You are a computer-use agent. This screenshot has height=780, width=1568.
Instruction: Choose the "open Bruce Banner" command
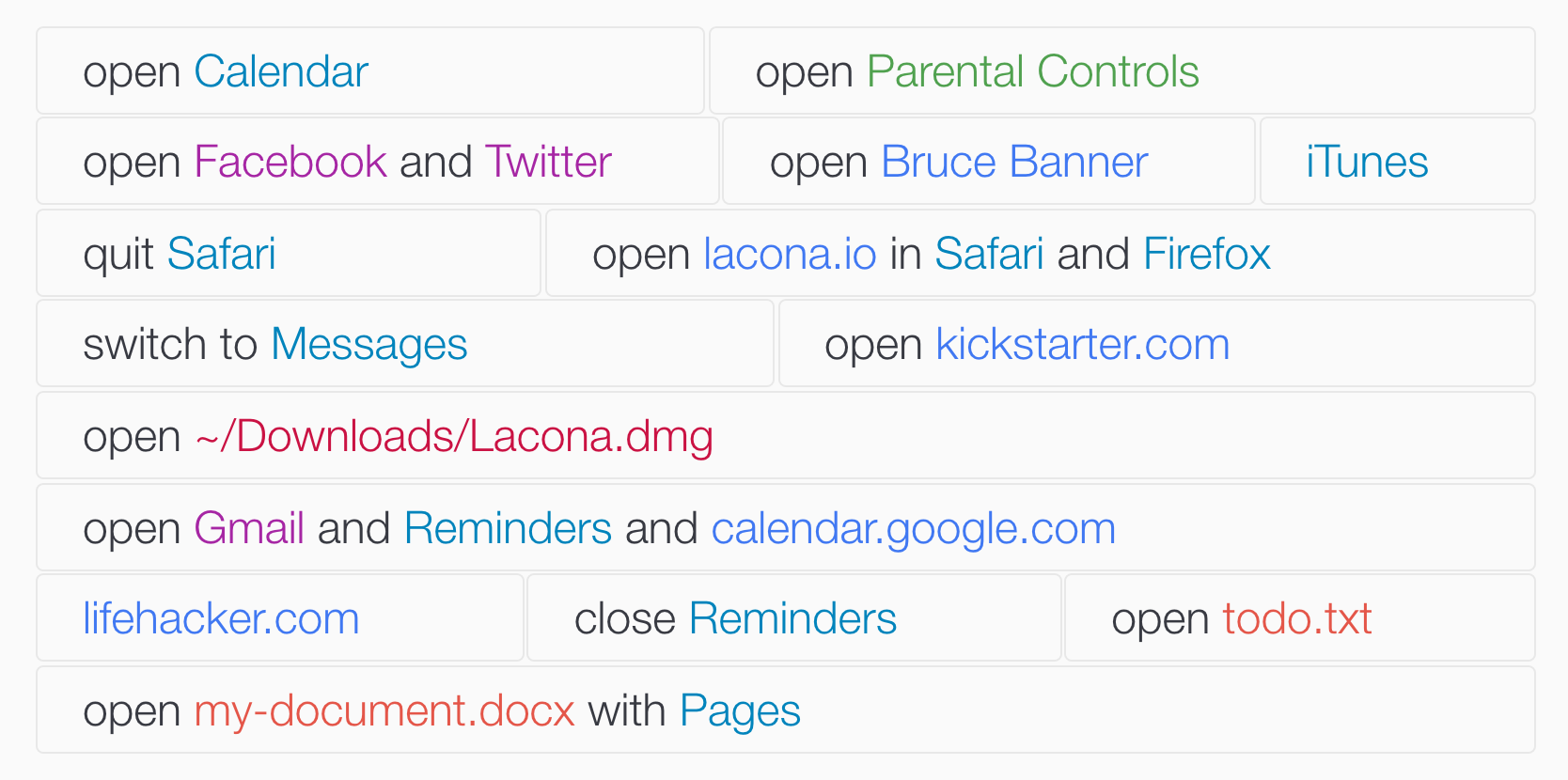988,162
